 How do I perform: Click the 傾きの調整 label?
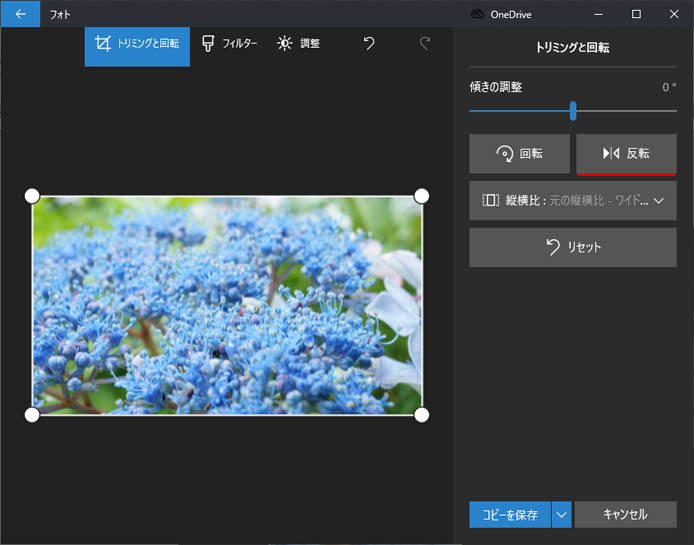pyautogui.click(x=496, y=87)
